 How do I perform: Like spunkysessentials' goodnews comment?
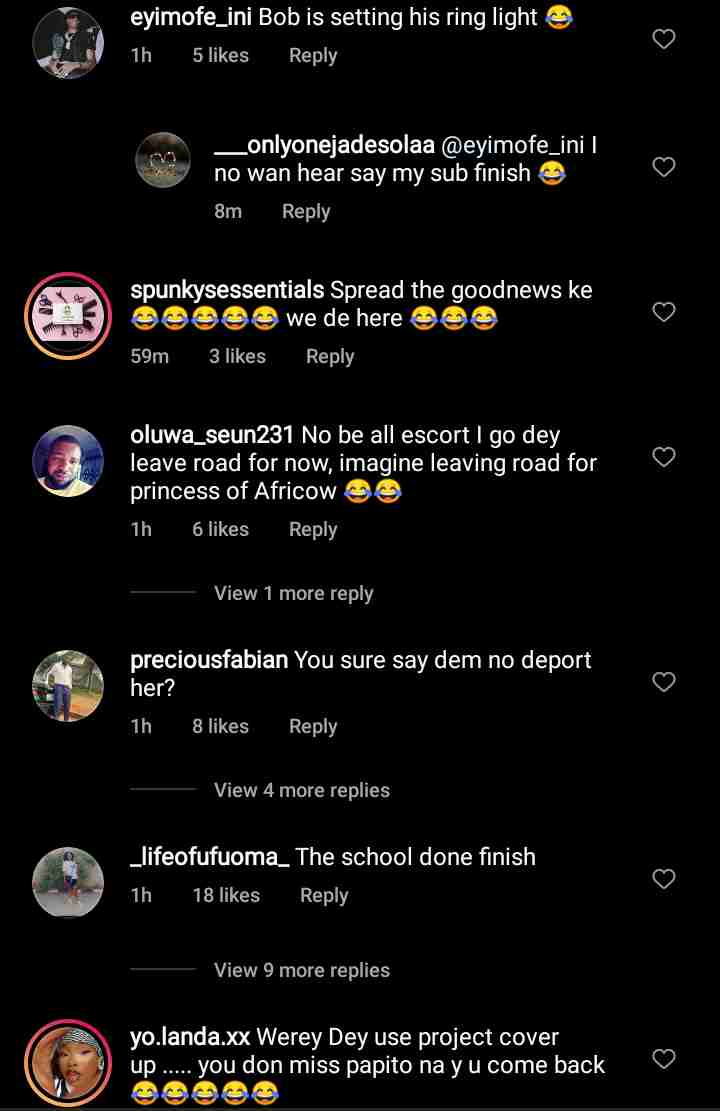664,312
